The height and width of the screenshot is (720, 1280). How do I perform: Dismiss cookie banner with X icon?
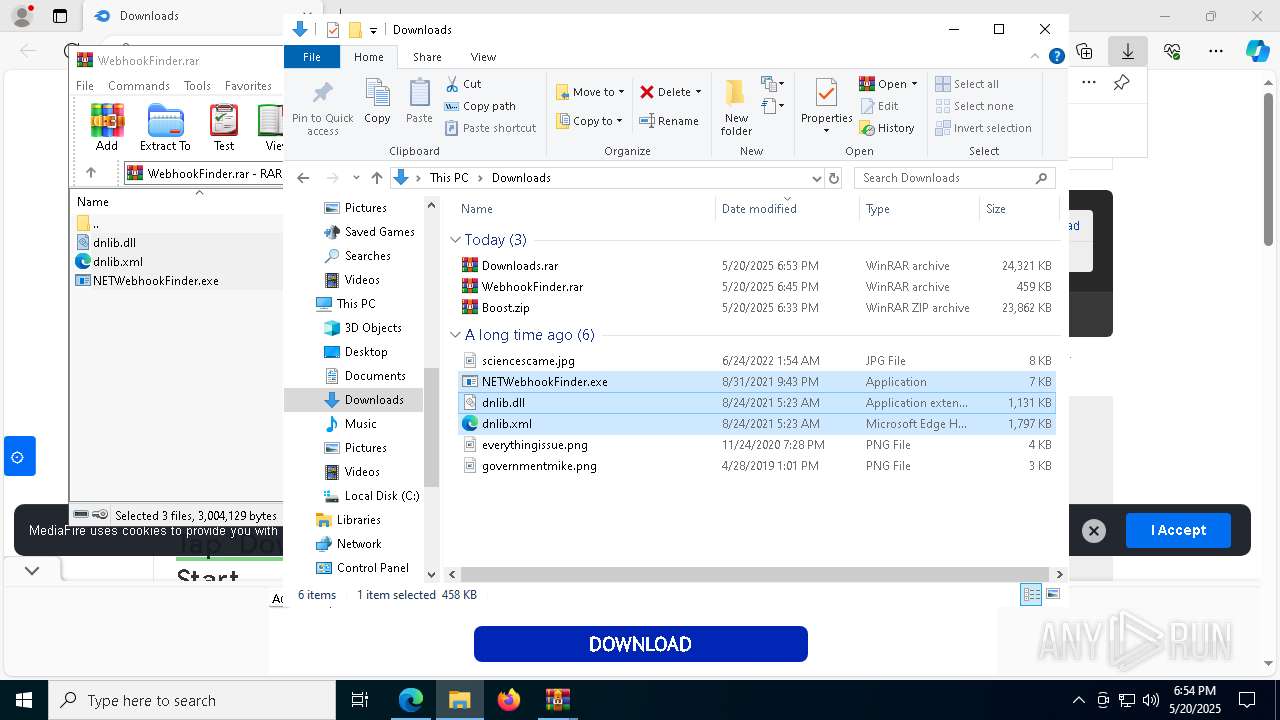click(x=1094, y=531)
